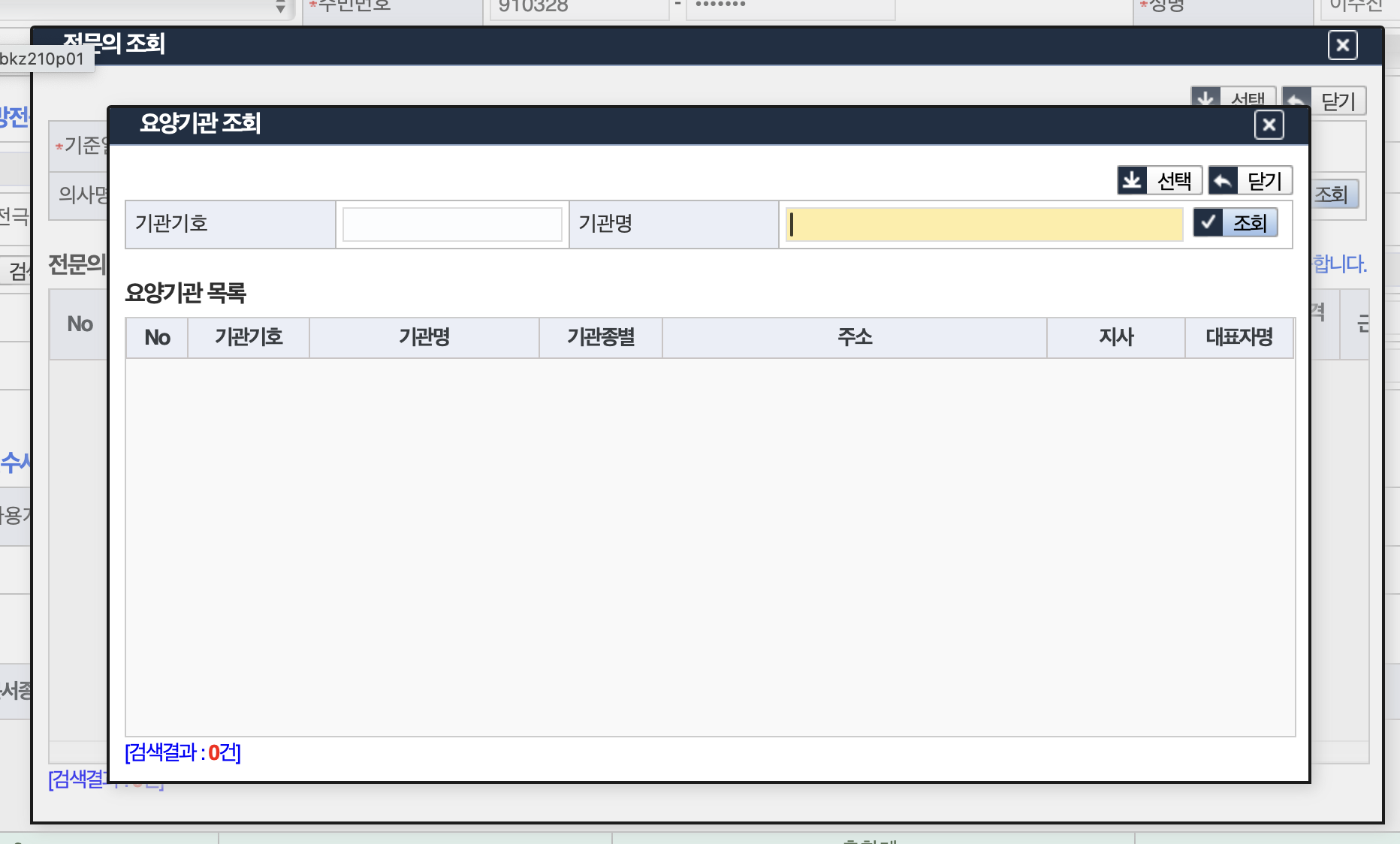Click the 검색결과 : 0건 result count text
1400x844 pixels.
tap(183, 752)
